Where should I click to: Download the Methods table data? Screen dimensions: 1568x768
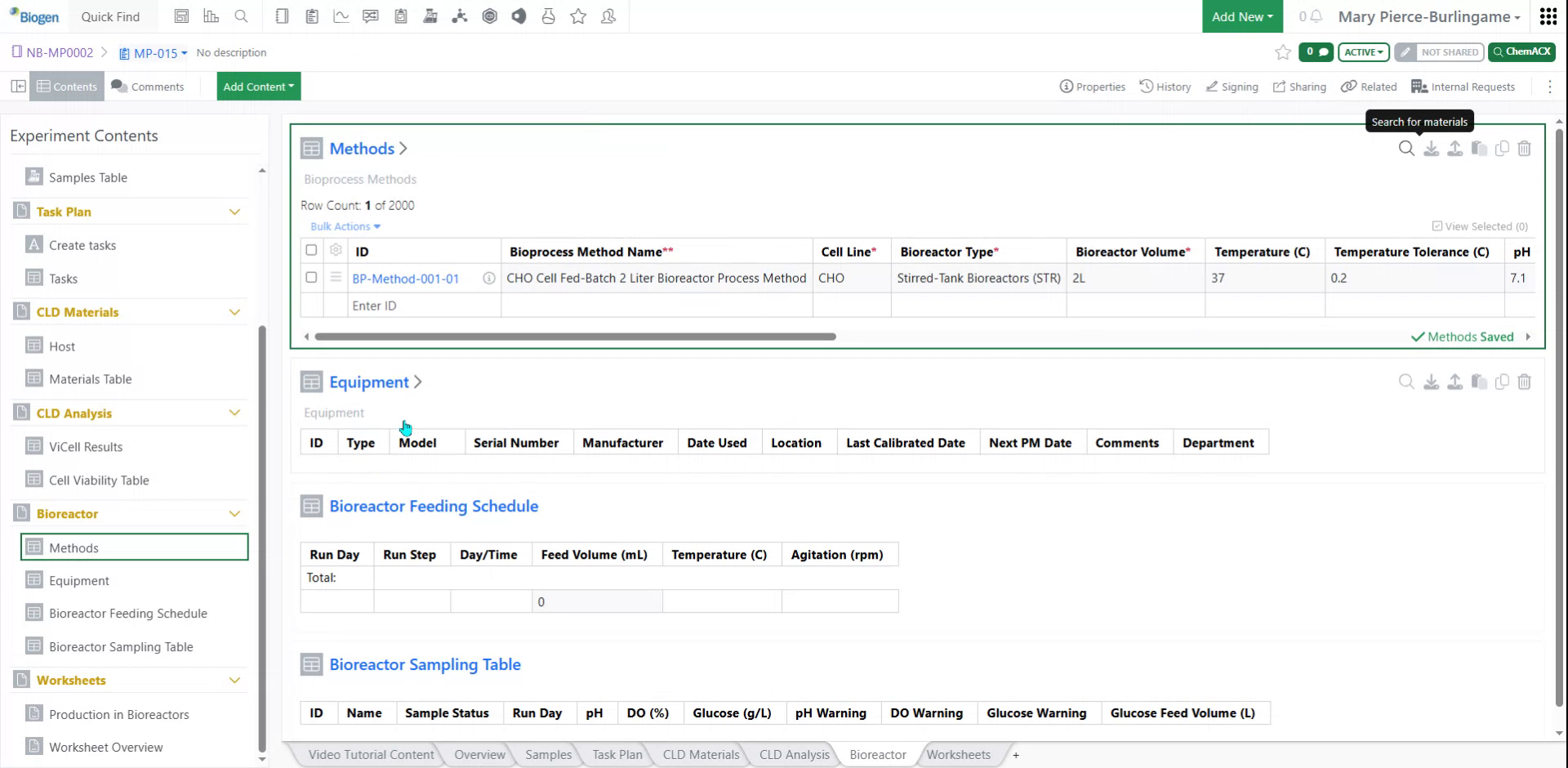[x=1431, y=148]
